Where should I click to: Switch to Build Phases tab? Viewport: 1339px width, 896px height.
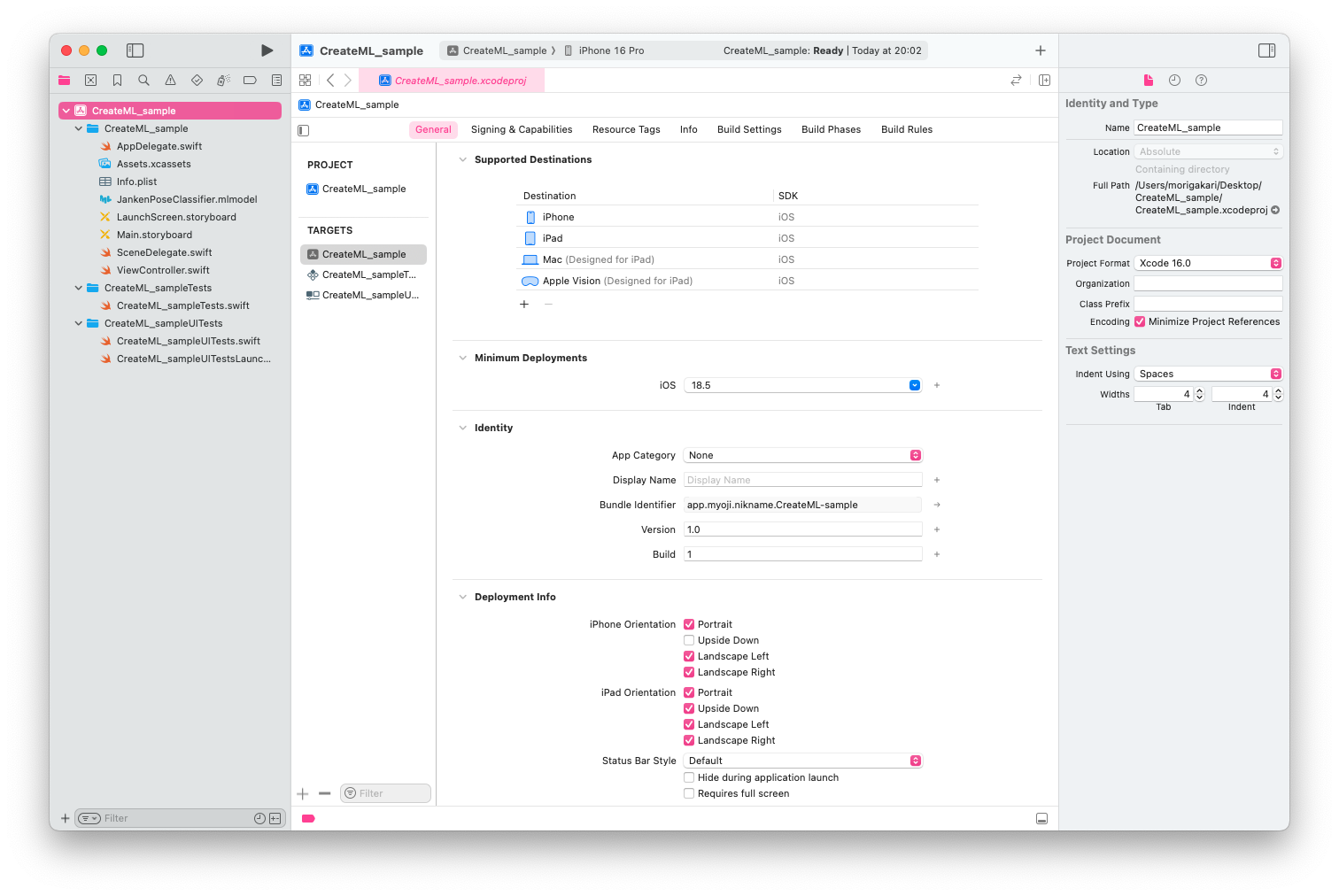click(x=831, y=129)
